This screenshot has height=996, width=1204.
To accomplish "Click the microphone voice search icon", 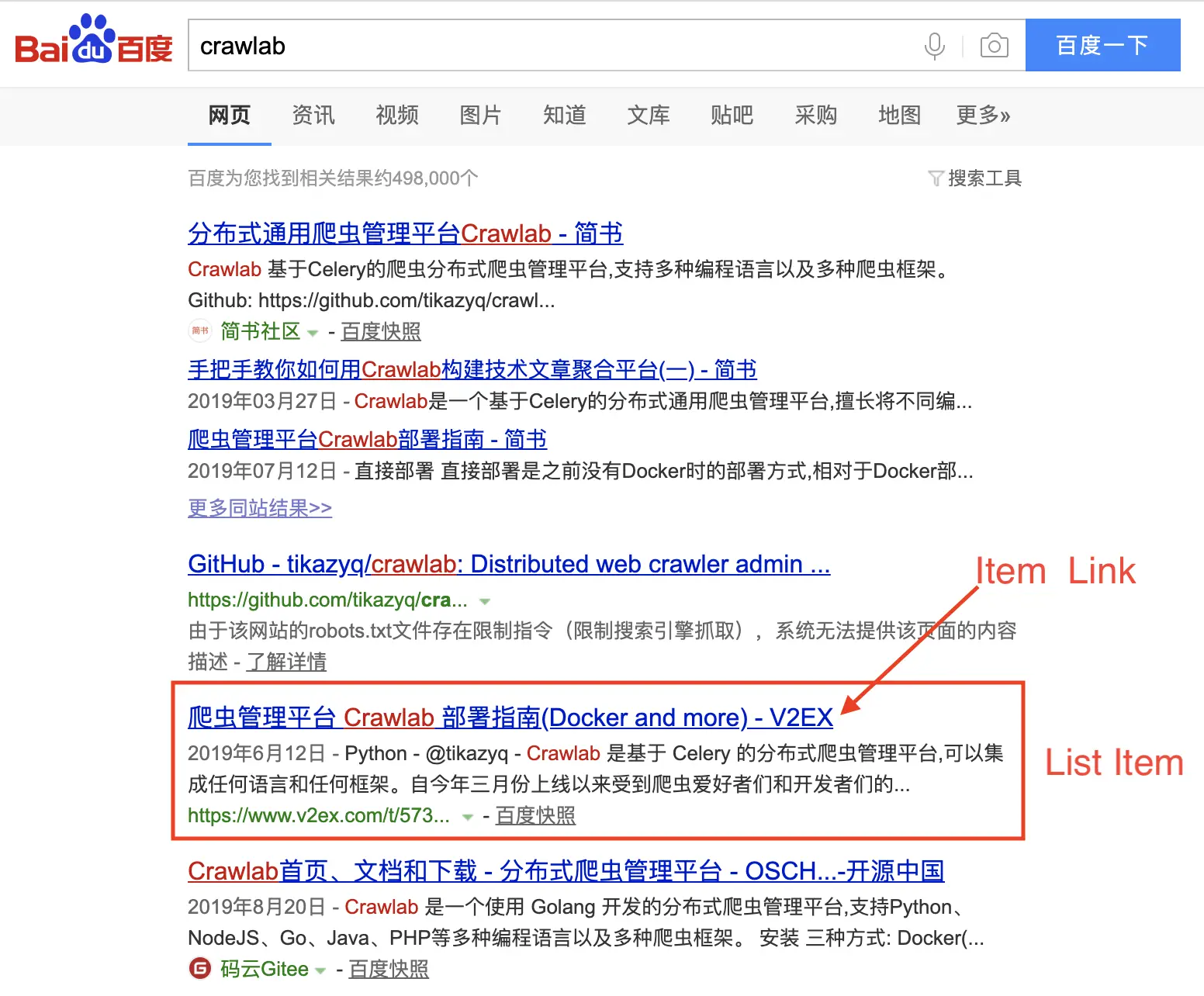I will pos(935,46).
